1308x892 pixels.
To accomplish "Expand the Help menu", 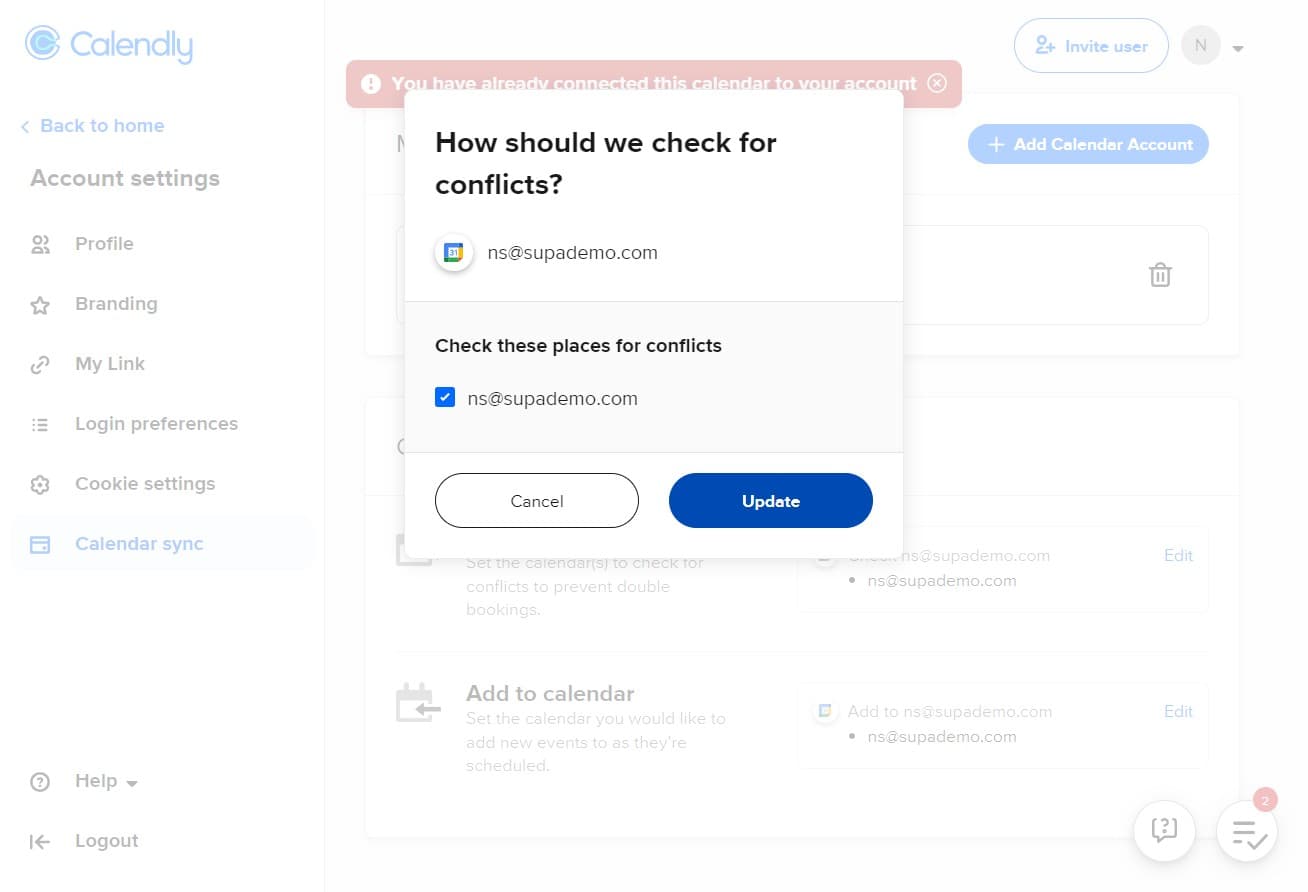I will (x=105, y=782).
